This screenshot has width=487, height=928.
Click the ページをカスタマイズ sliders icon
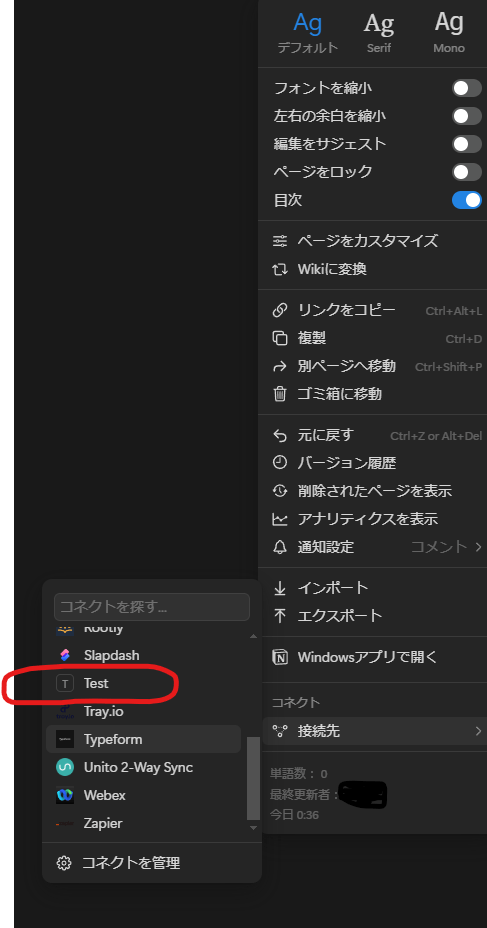[x=280, y=241]
